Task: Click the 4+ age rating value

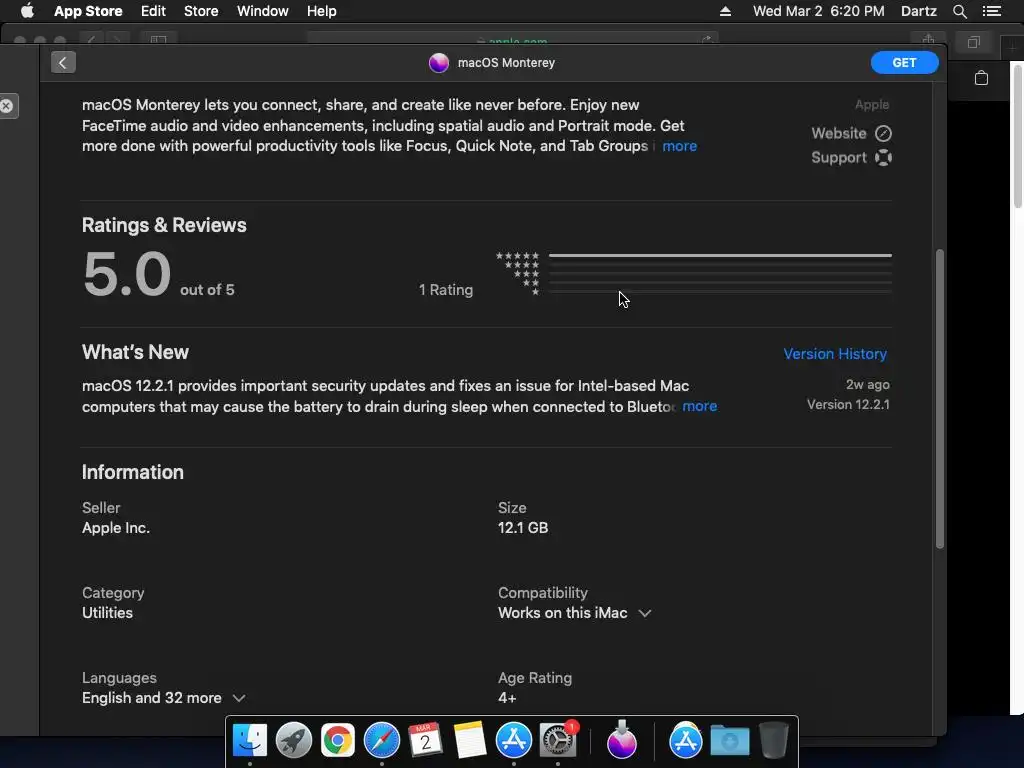Action: pyautogui.click(x=507, y=698)
